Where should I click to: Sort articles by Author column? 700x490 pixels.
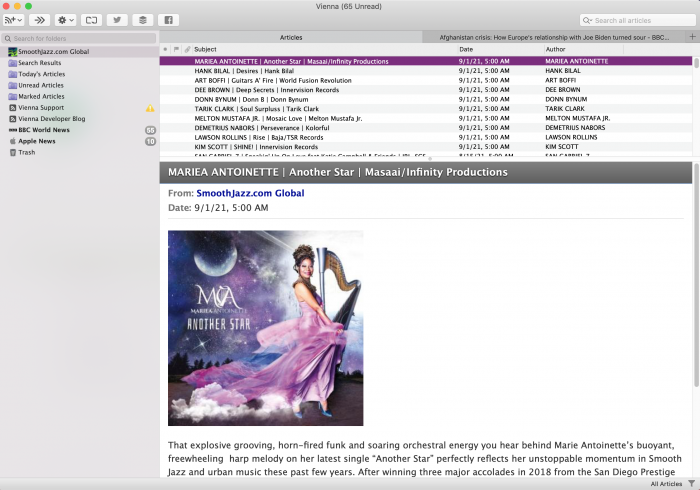click(x=583, y=50)
